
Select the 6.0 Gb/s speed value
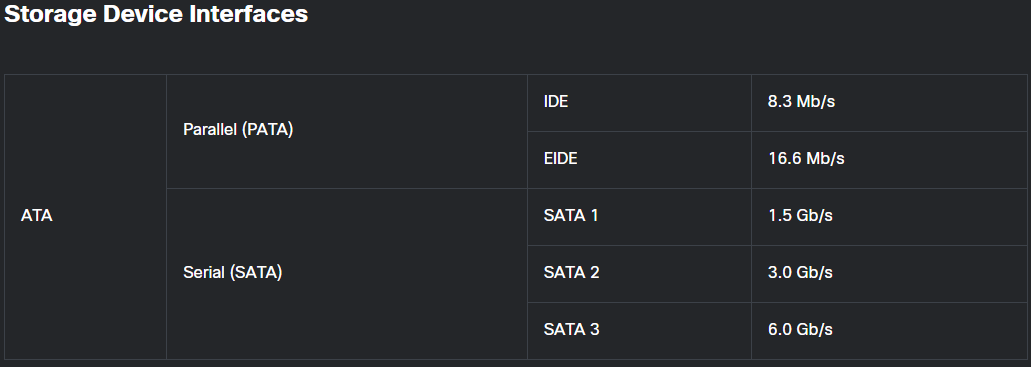[800, 330]
